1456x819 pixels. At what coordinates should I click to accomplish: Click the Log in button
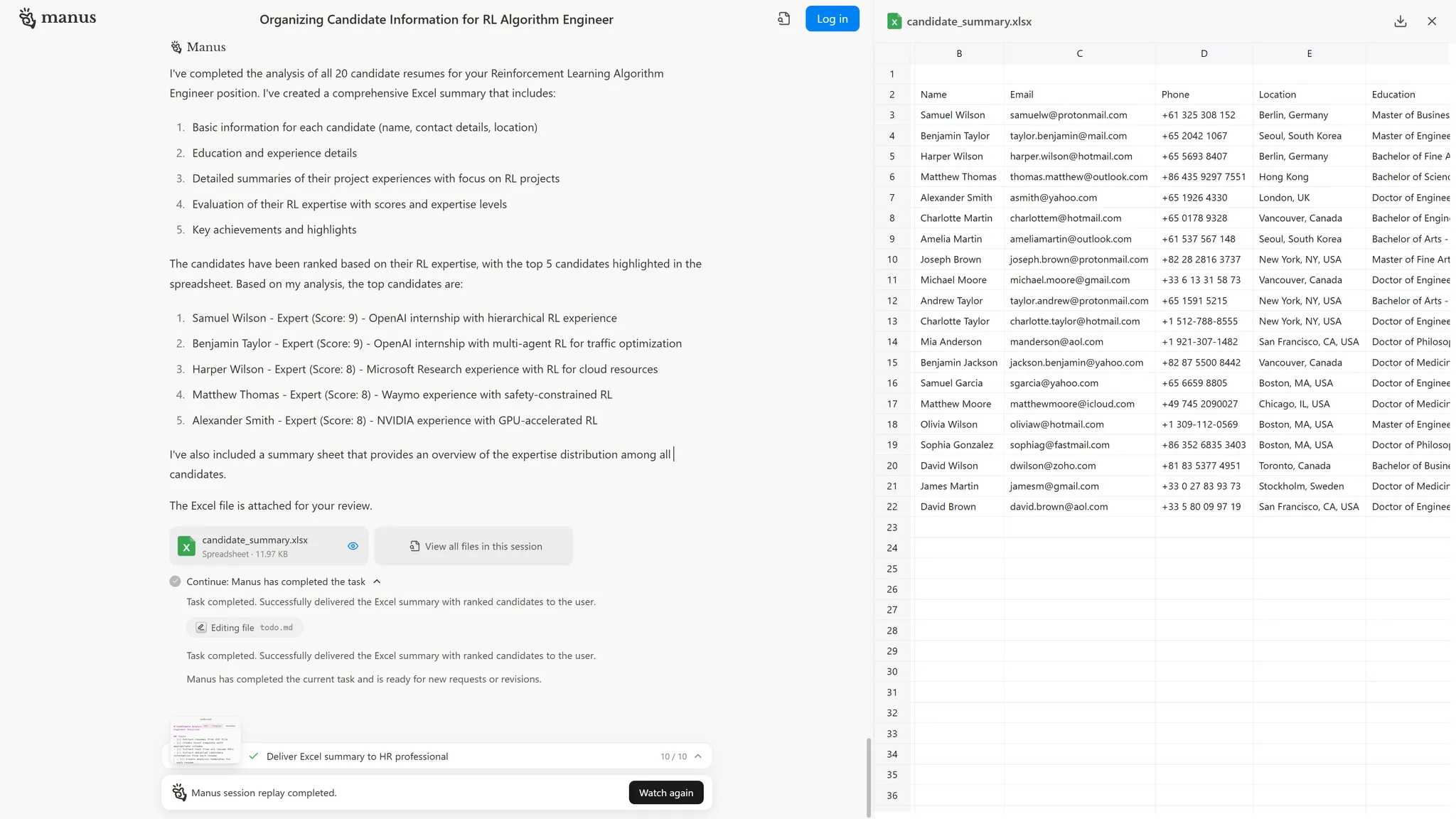(832, 19)
